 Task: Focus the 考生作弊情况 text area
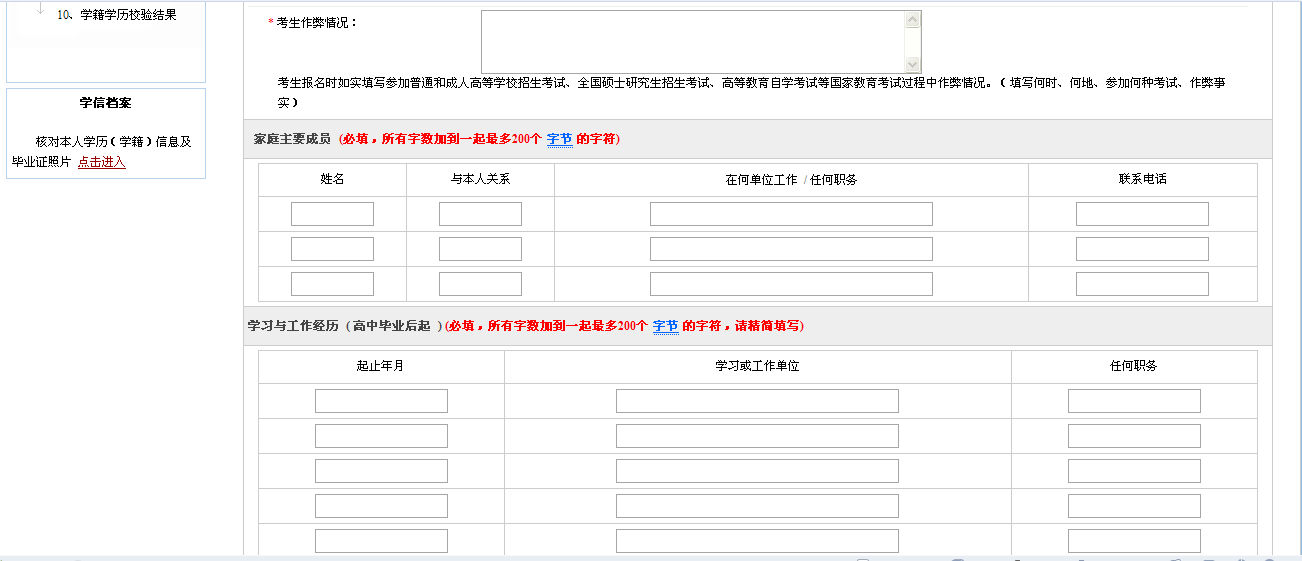692,42
